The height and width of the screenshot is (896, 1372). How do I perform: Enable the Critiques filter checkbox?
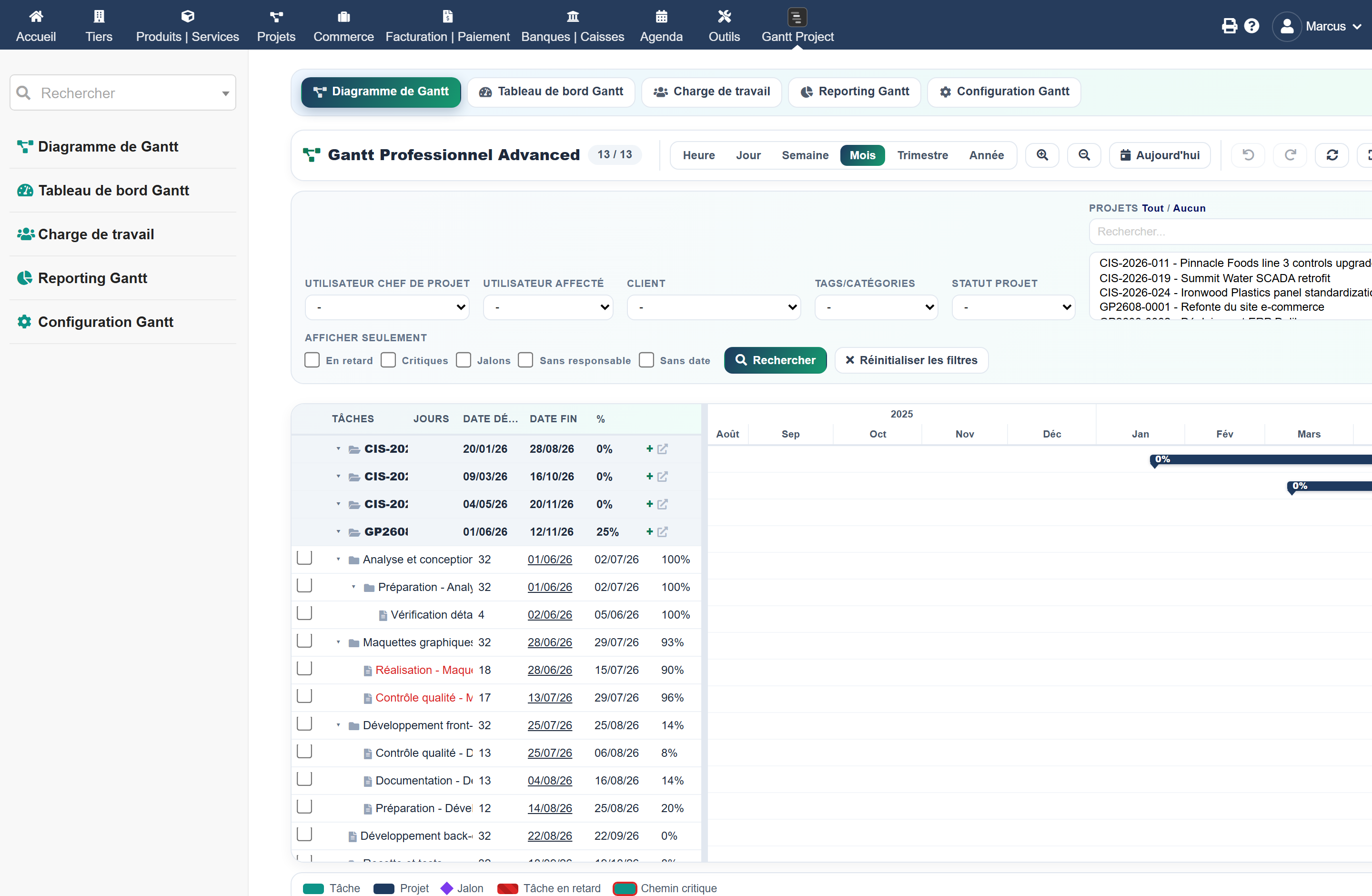pos(389,360)
